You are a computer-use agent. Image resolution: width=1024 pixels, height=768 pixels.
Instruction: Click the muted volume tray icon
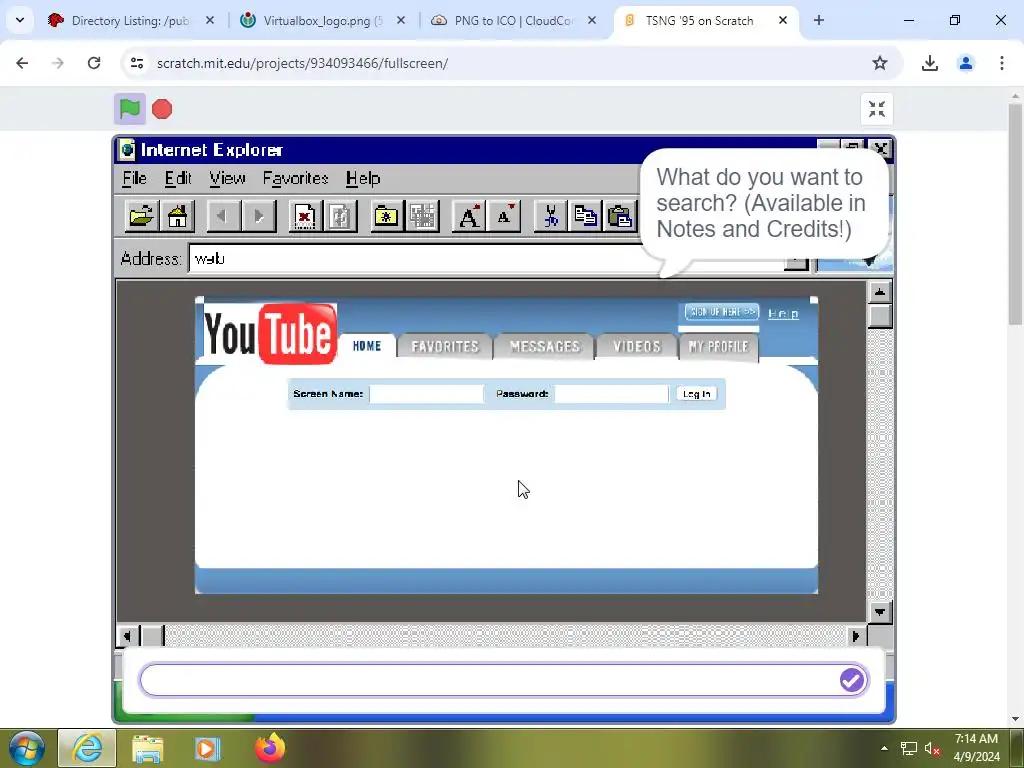tap(932, 749)
